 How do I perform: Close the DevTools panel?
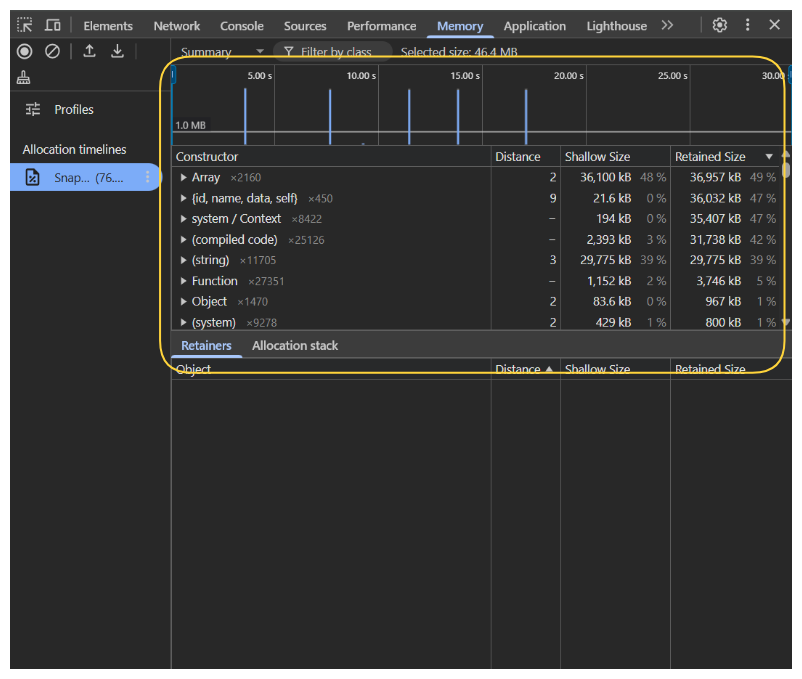pos(774,25)
